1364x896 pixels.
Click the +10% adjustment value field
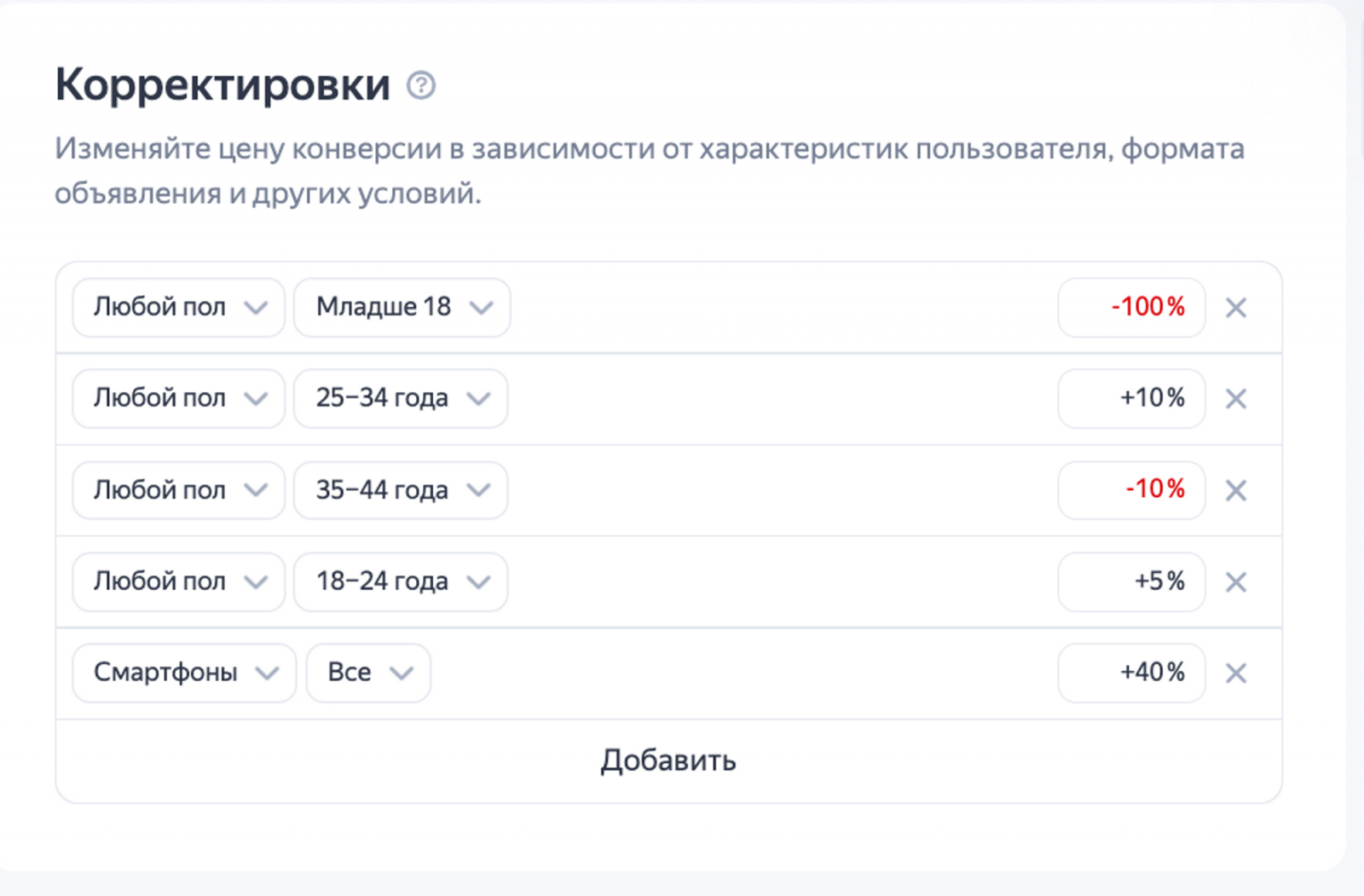coord(1131,398)
